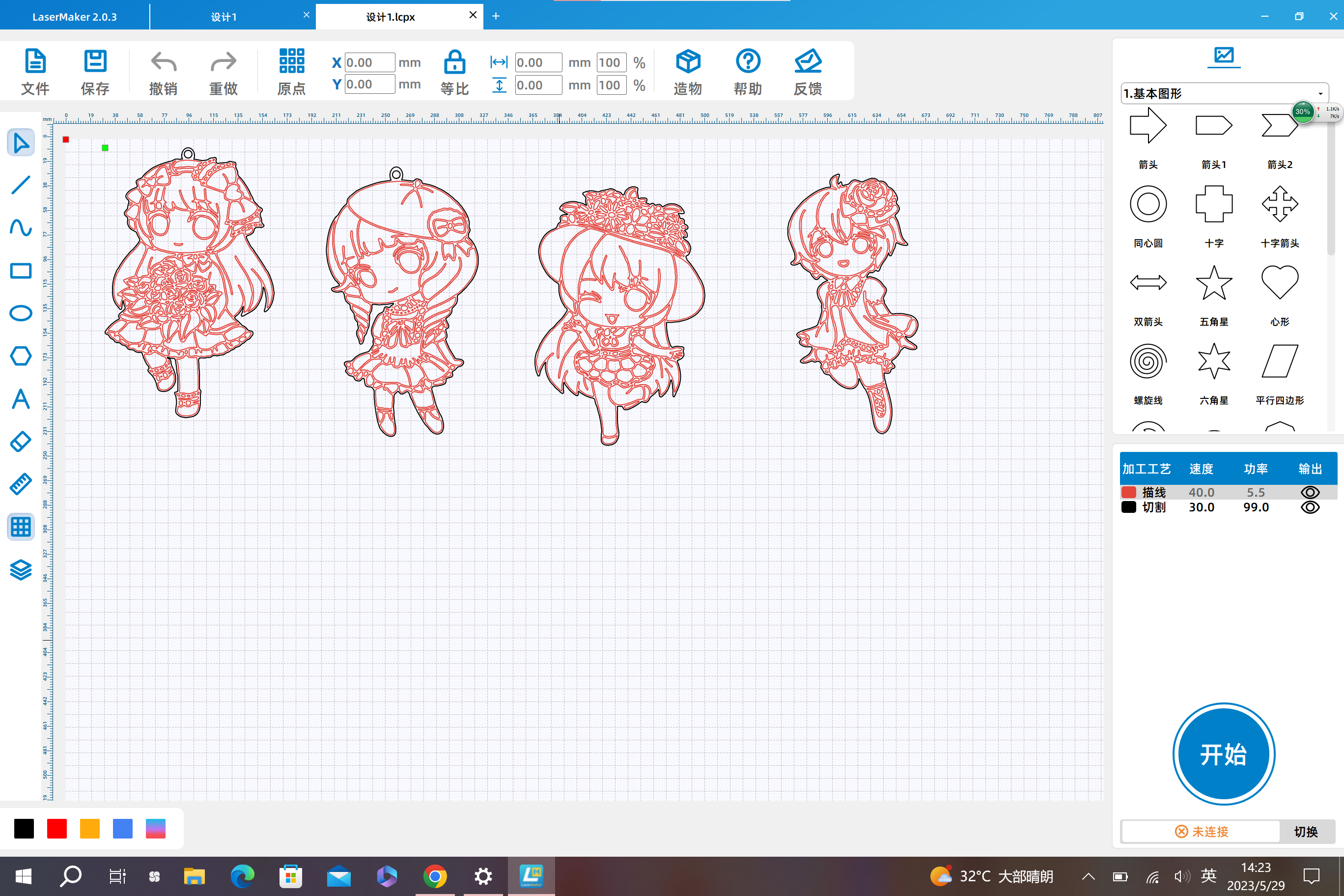Switch to the 设计1.lcpx tab

[391, 17]
